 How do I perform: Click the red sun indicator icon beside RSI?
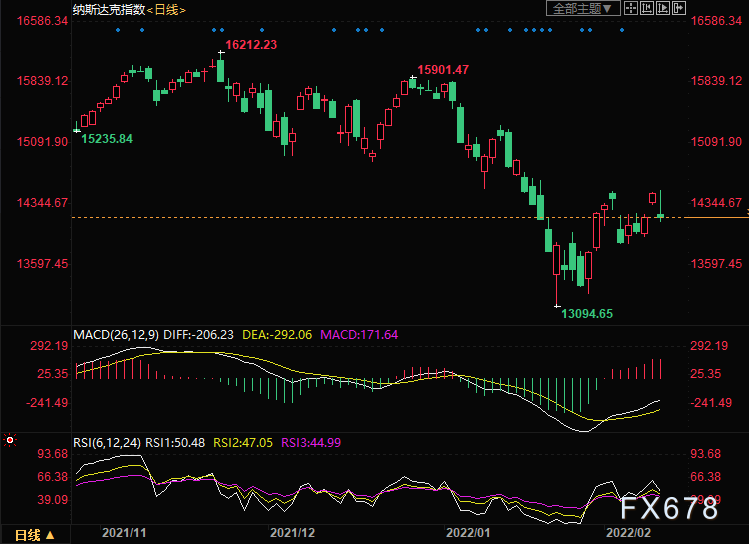[10, 440]
